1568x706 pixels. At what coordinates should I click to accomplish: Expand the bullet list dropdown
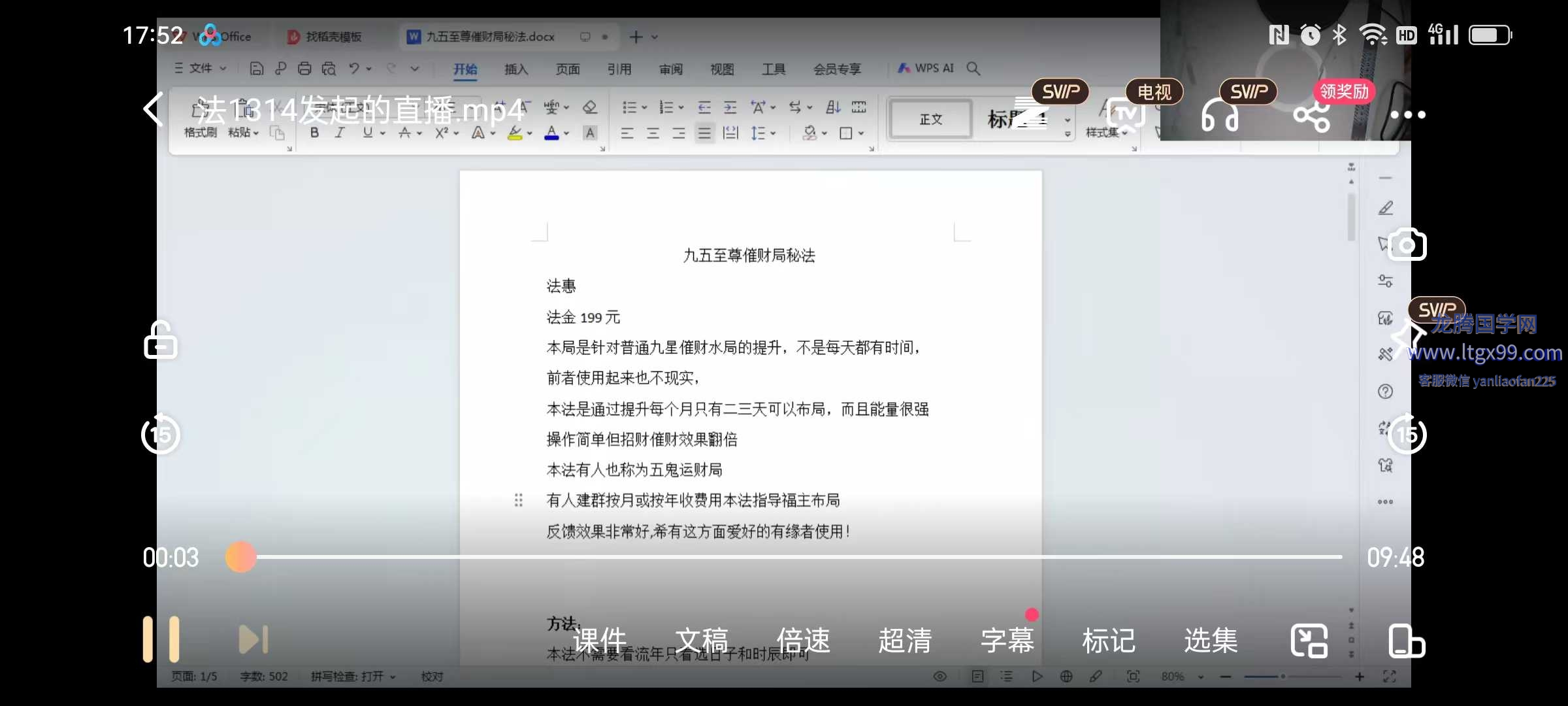[644, 107]
